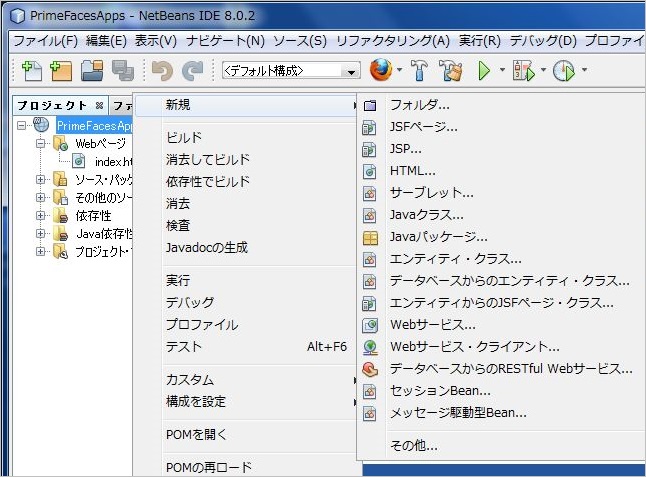Choose テスト Alt+F6 from the context menu
Screen dimensions: 646x477
coord(246,346)
